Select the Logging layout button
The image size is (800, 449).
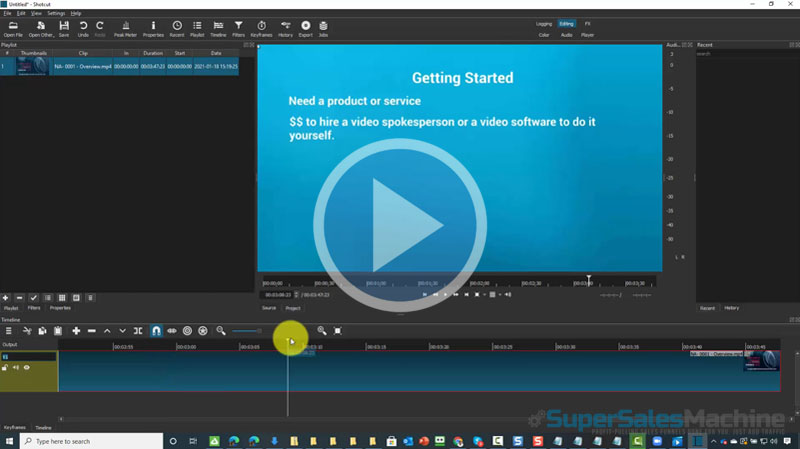coord(544,23)
